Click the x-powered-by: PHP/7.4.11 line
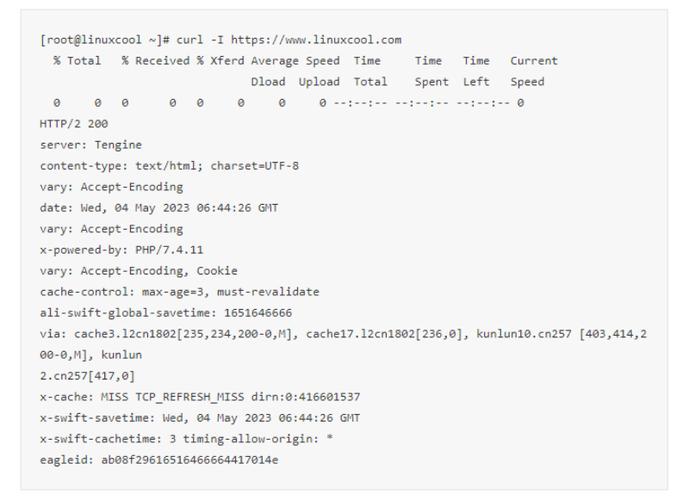The height and width of the screenshot is (500, 682). pos(121,250)
